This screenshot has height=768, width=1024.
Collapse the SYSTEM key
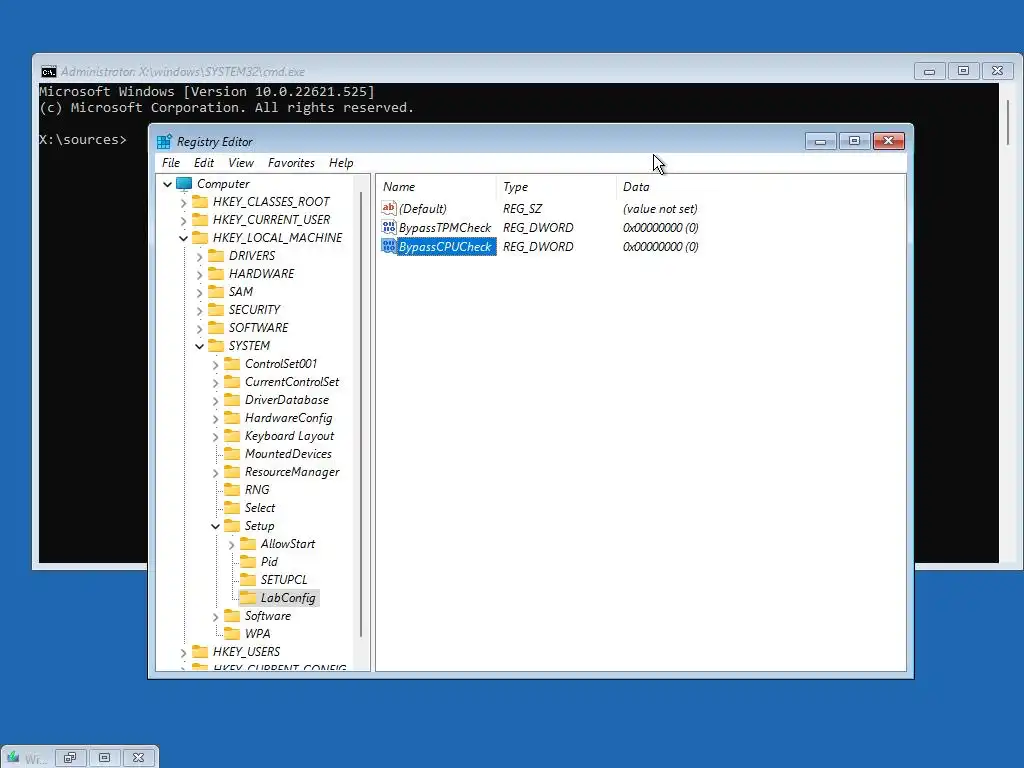tap(199, 346)
